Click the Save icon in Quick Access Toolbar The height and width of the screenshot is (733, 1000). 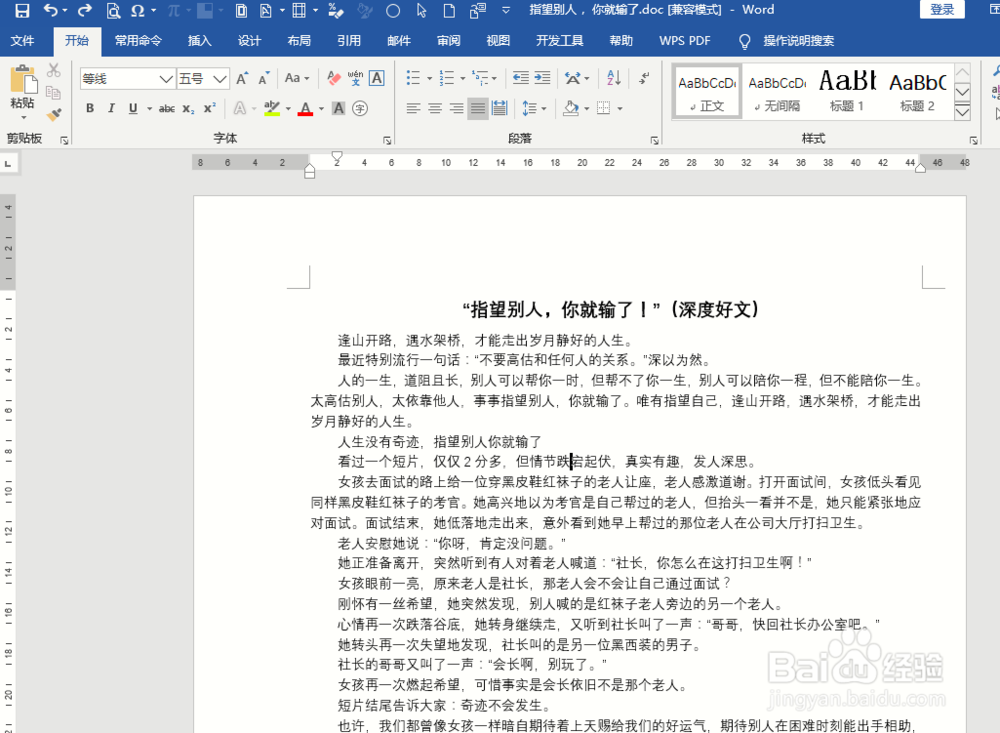tap(22, 10)
